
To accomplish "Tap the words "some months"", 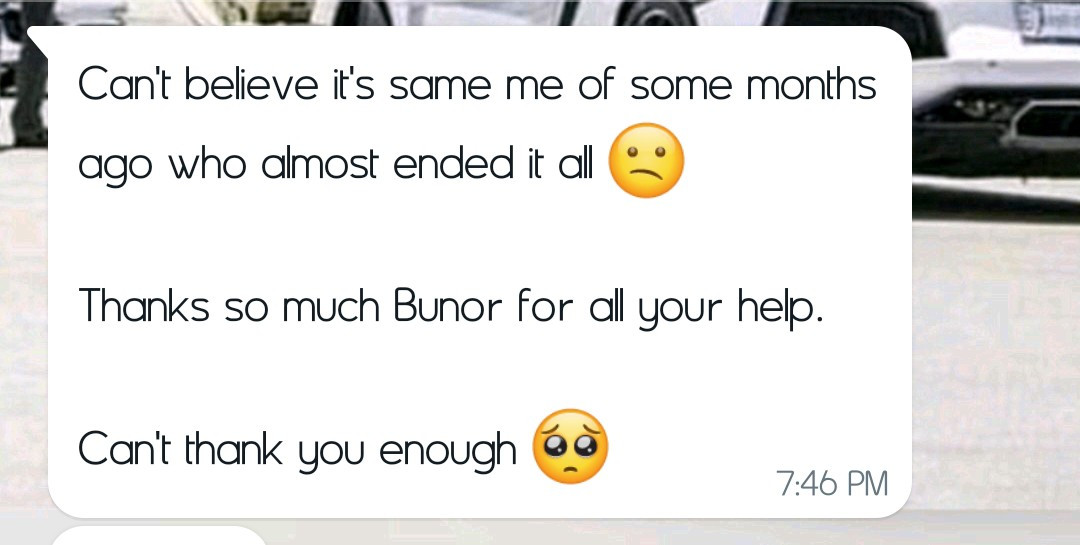I will point(753,85).
